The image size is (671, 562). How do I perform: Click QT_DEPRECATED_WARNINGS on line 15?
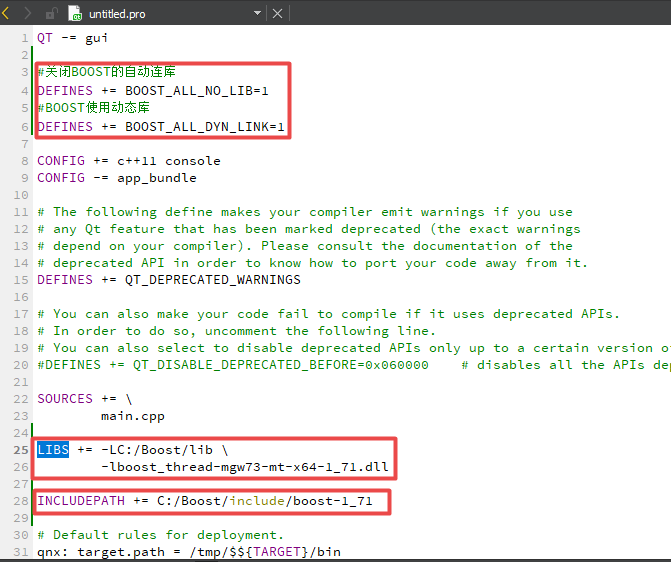pos(213,280)
